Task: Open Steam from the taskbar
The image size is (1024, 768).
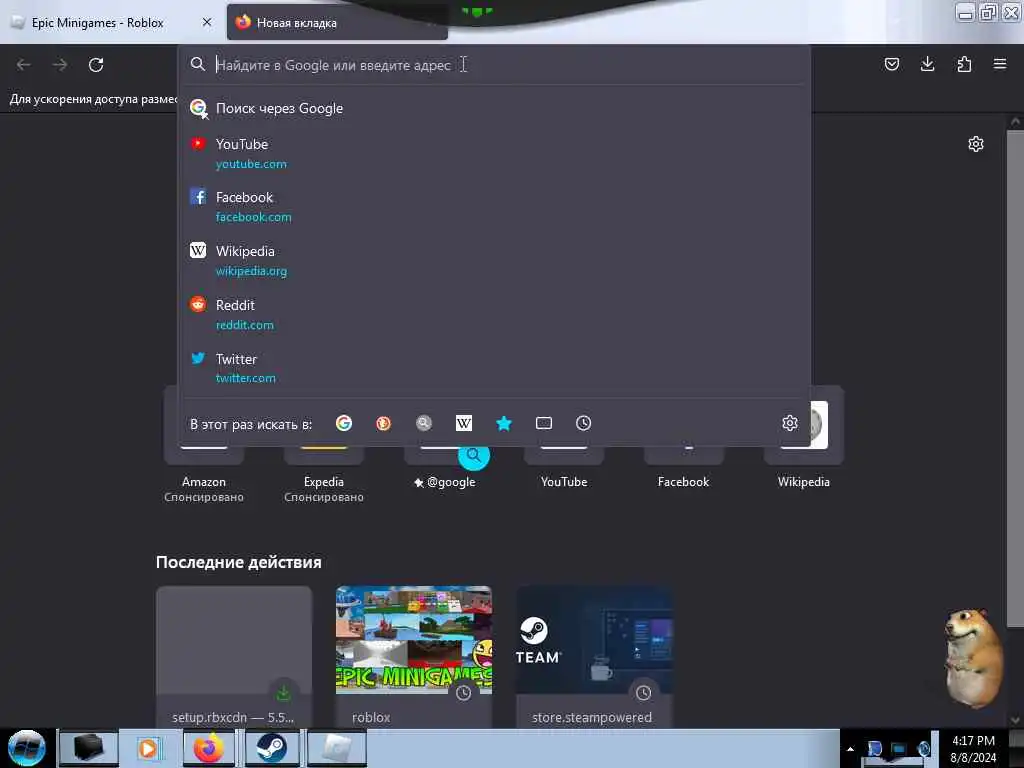Action: pyautogui.click(x=271, y=748)
